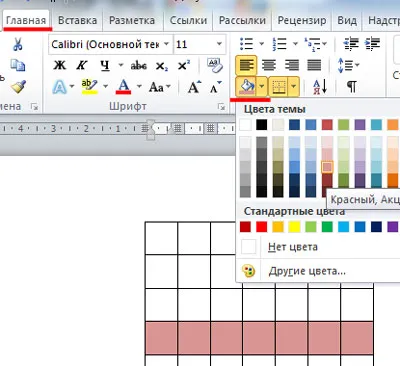Select the Format Painter brush
400x366 pixels.
click(x=18, y=87)
